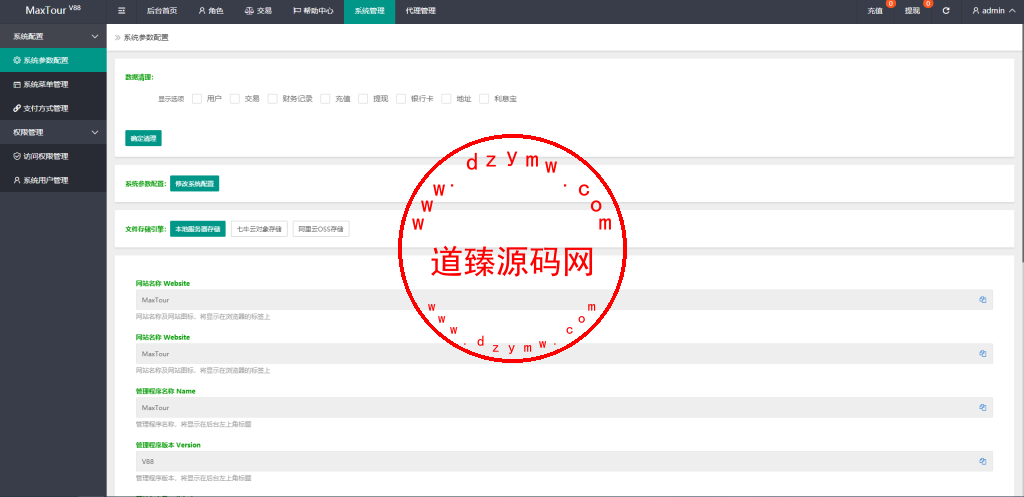Click the 数据清理 section label

pyautogui.click(x=139, y=77)
